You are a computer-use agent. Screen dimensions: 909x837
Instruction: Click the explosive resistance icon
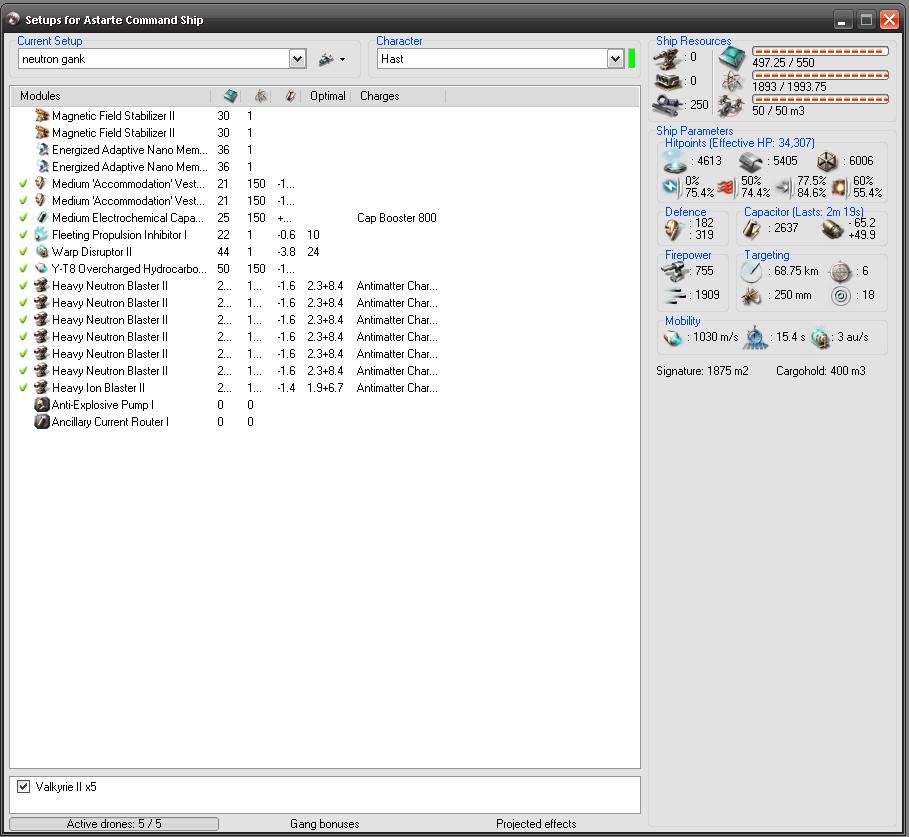pyautogui.click(x=839, y=187)
